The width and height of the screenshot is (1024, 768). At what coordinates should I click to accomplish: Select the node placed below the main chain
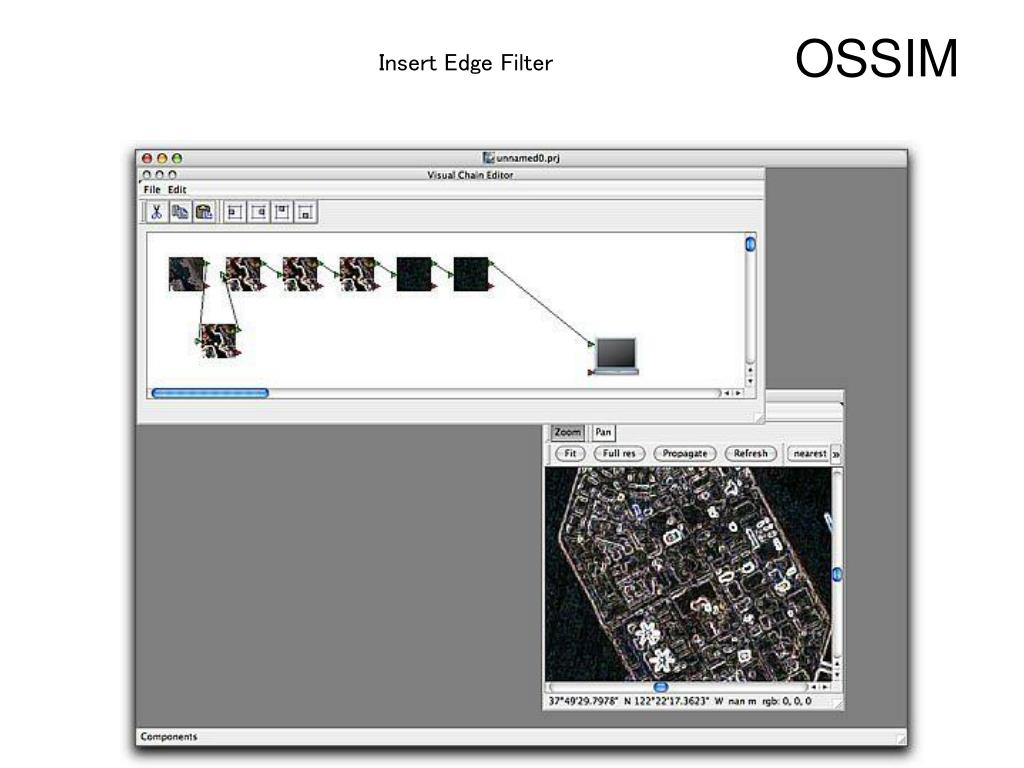tap(218, 340)
